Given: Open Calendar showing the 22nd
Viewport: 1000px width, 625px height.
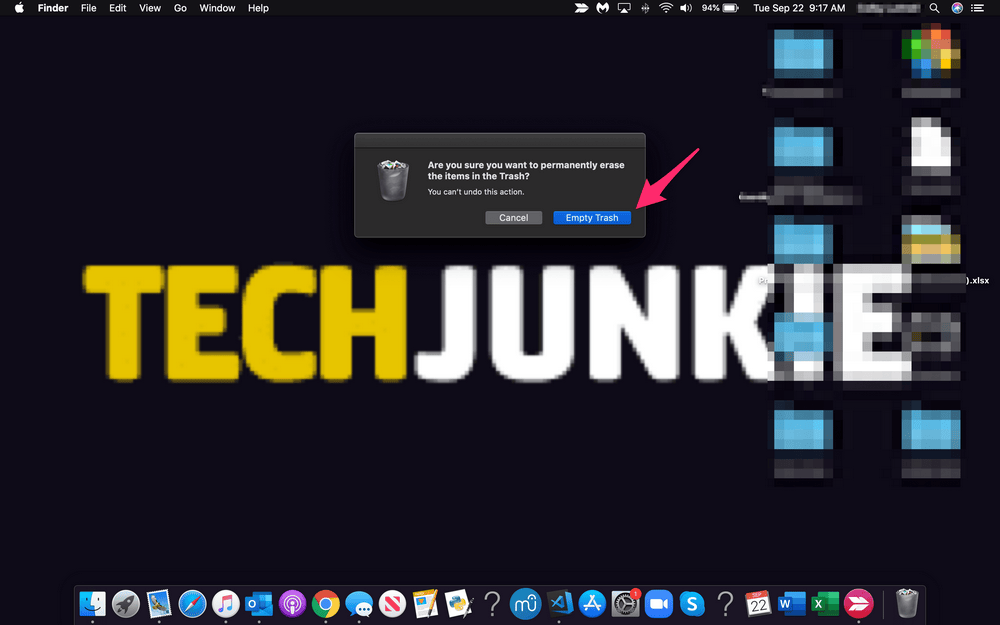Looking at the screenshot, I should pos(758,604).
